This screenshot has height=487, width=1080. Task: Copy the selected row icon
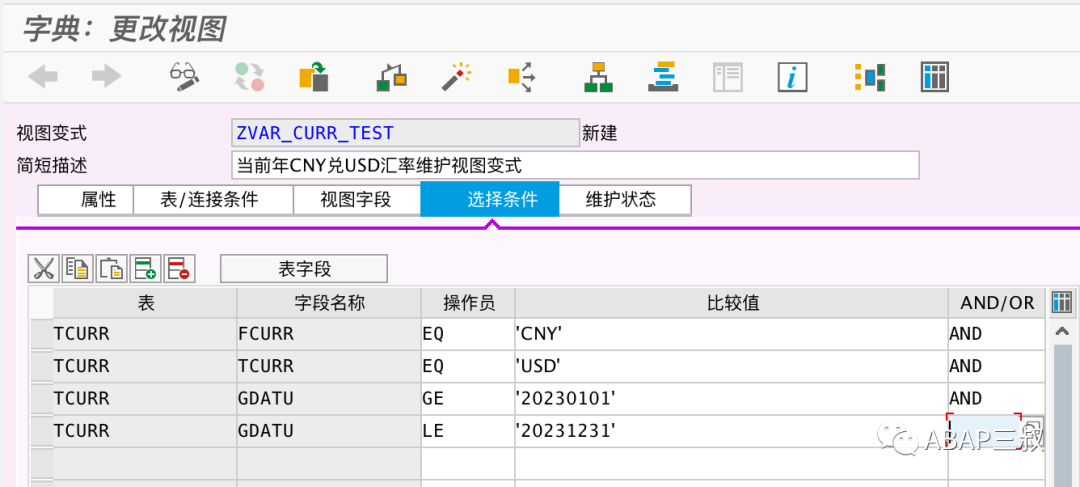[77, 269]
